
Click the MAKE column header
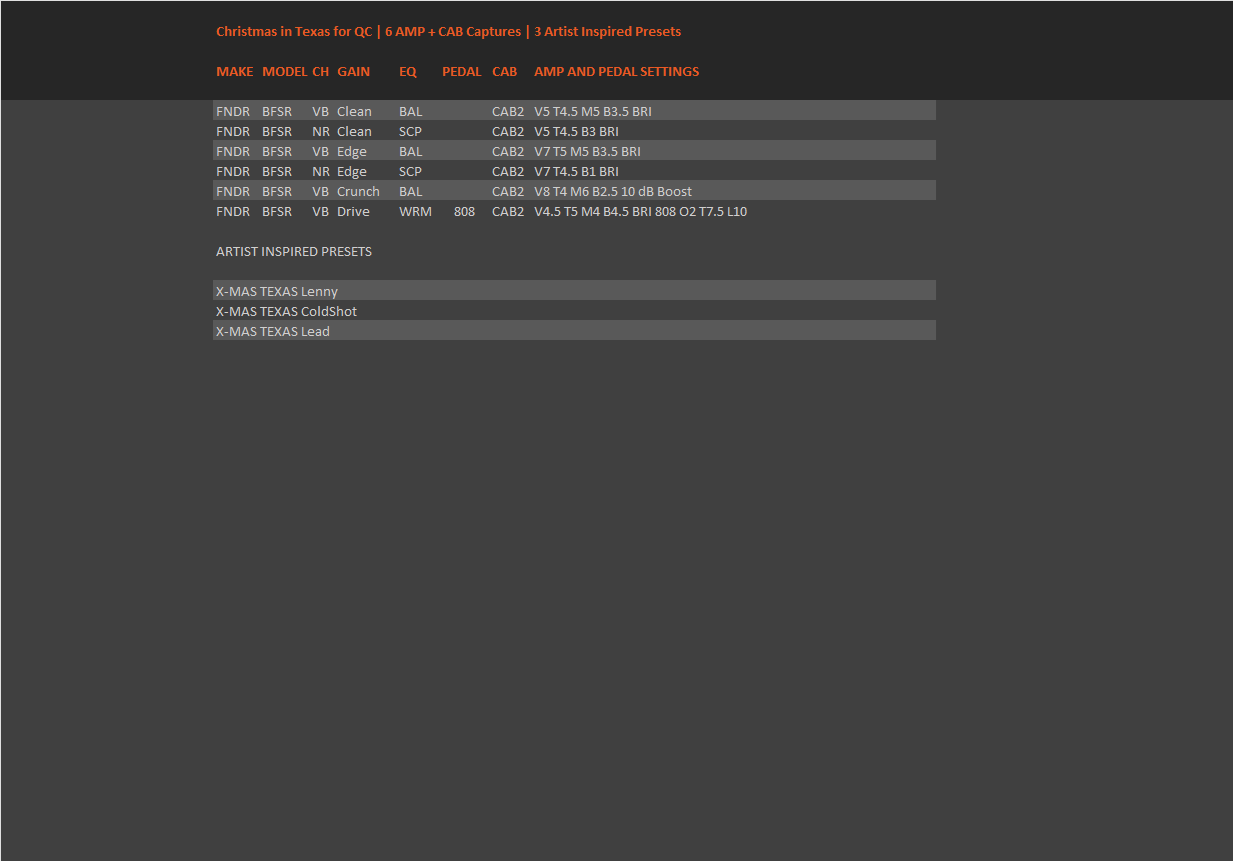[x=235, y=72]
